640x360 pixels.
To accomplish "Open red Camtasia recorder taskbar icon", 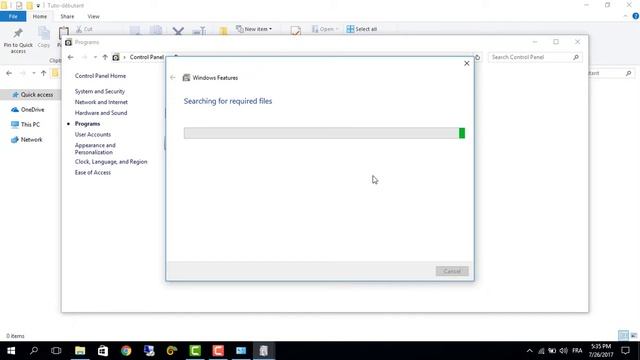I will point(218,351).
